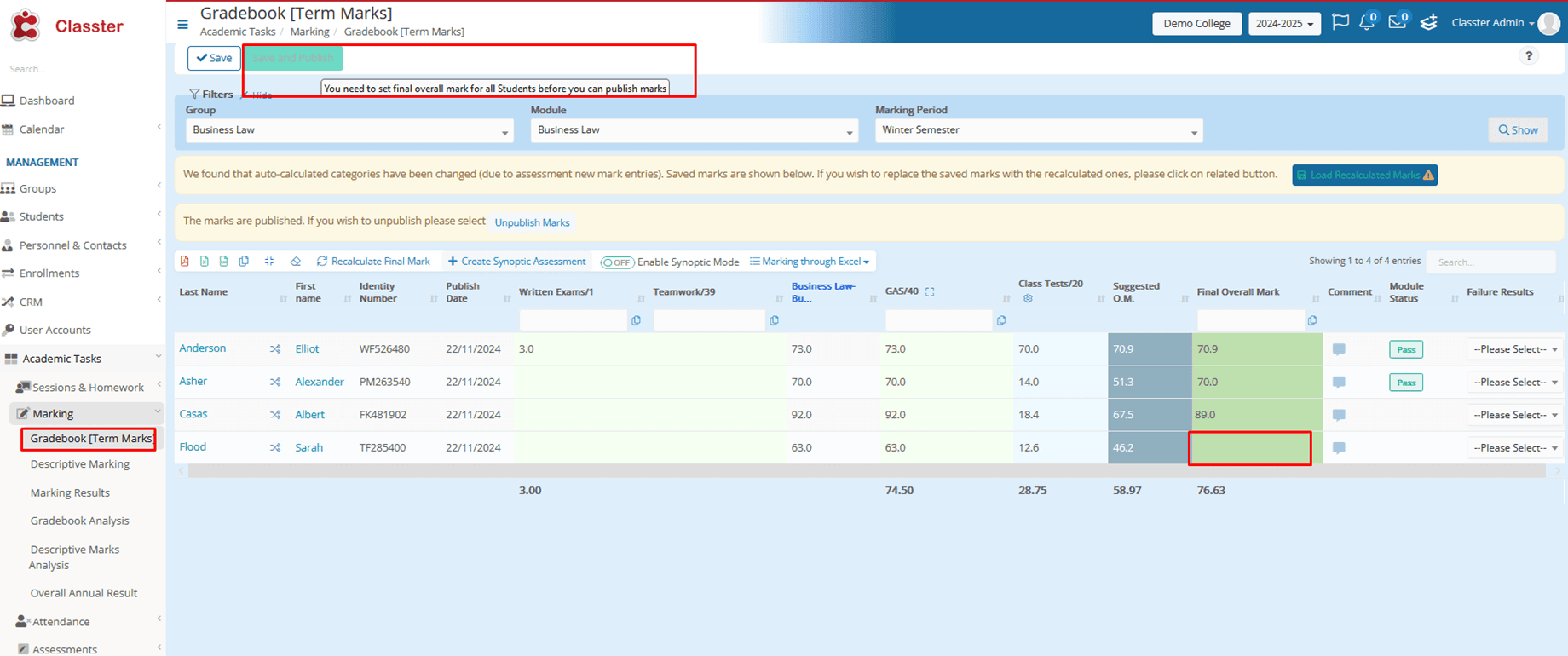Open Sessions & Homework submenu
The width and height of the screenshot is (1568, 656).
tap(88, 388)
